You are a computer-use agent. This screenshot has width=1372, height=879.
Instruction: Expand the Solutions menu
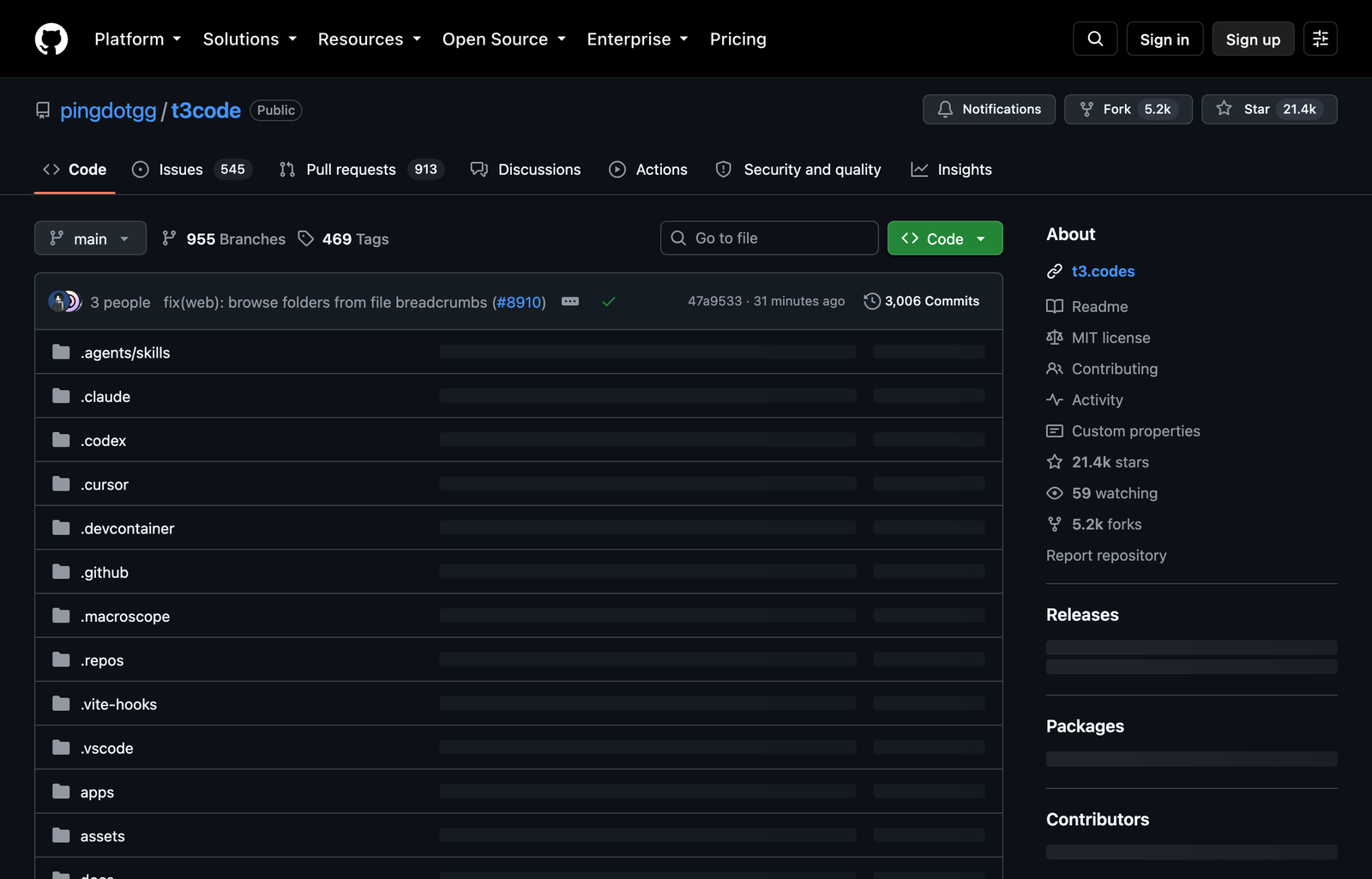[250, 39]
